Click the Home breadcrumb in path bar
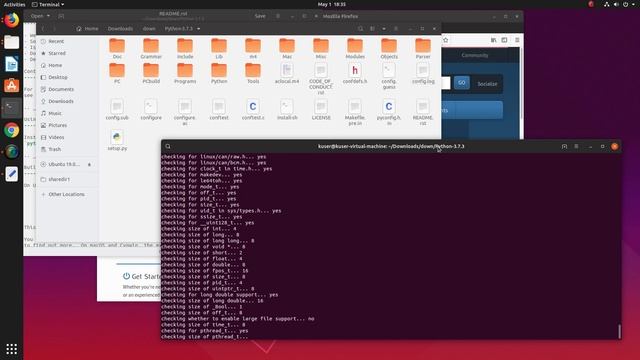The width and height of the screenshot is (640, 360). point(88,29)
